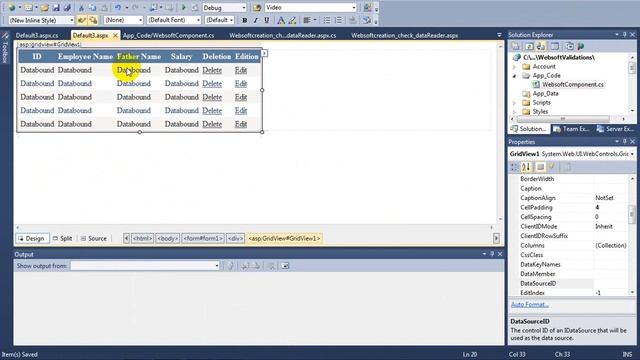Open the (None) block format dropdown
This screenshot has width=640, height=360.
click(140, 20)
